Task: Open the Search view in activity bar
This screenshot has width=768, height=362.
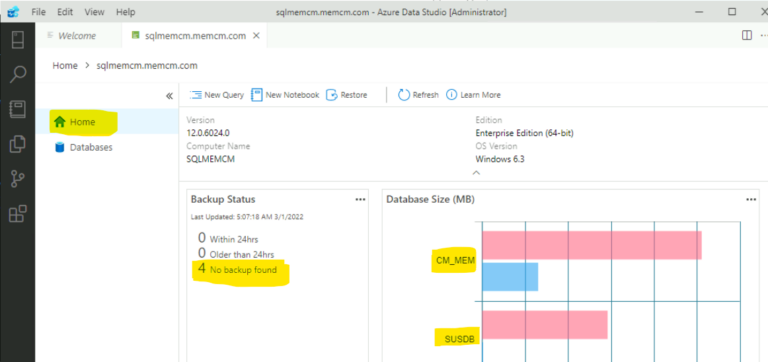Action: click(18, 74)
